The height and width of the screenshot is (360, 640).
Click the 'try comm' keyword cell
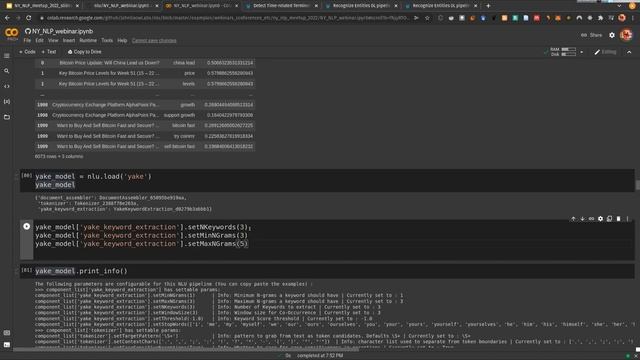(184, 136)
